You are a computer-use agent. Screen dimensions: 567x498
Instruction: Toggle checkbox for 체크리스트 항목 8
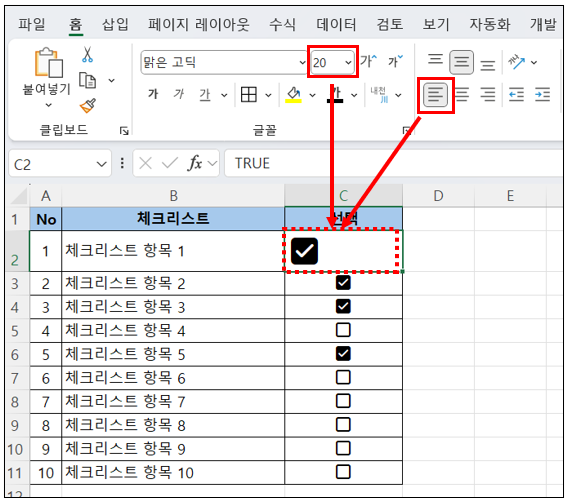click(x=343, y=425)
